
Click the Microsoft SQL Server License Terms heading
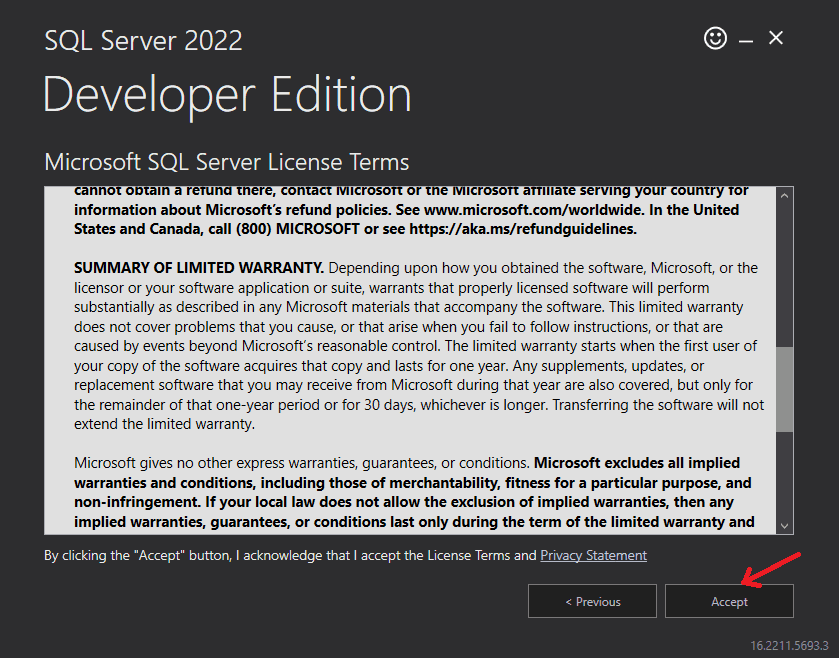tap(227, 162)
